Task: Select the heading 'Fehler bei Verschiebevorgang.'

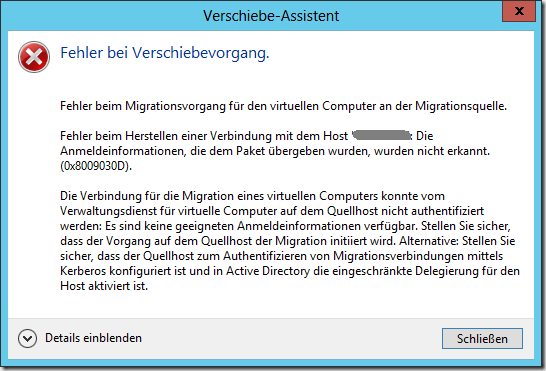Action: (165, 53)
